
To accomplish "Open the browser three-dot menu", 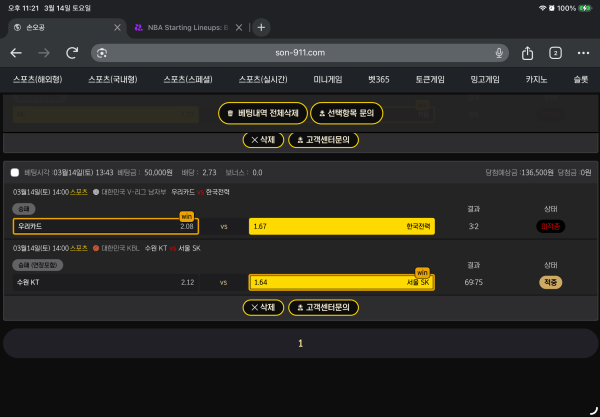I will [x=583, y=53].
